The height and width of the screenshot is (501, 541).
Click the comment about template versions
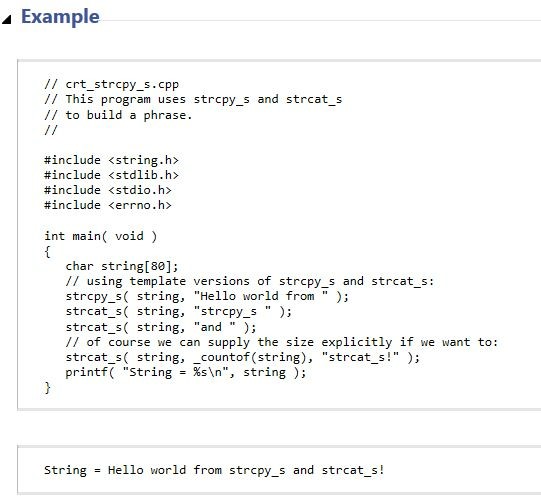click(250, 281)
